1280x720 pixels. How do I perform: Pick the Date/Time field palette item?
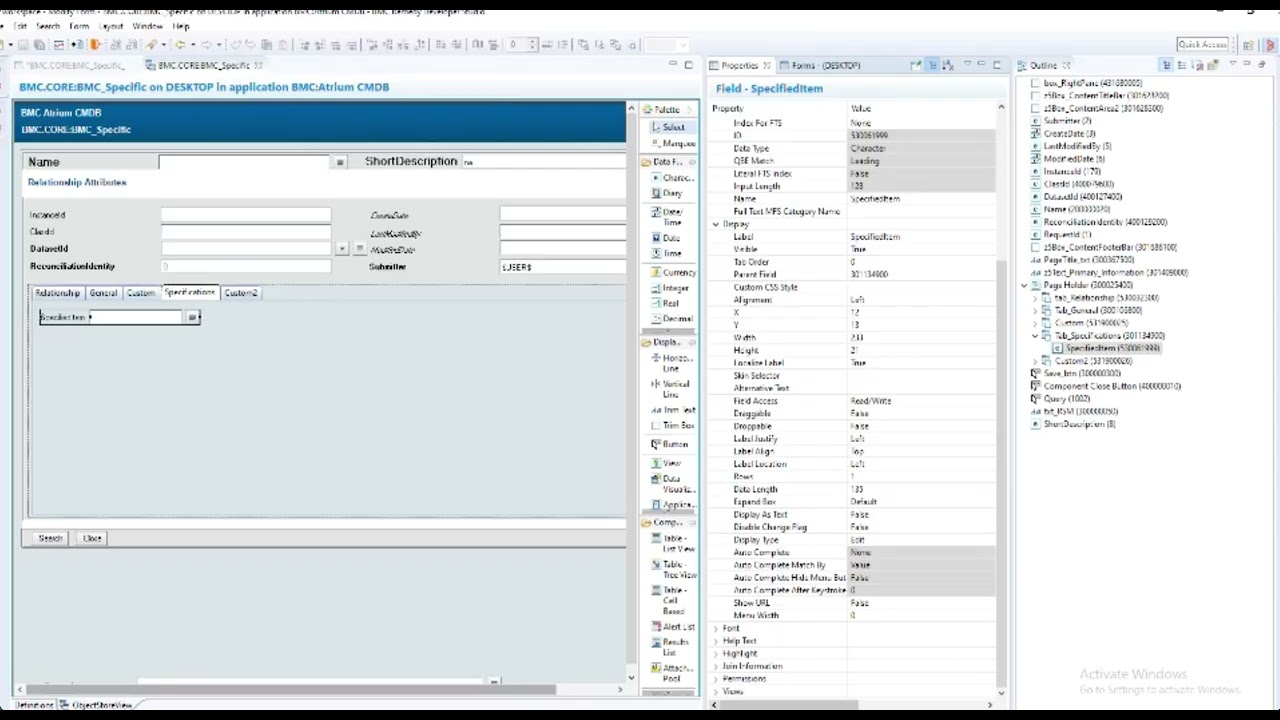pyautogui.click(x=668, y=217)
